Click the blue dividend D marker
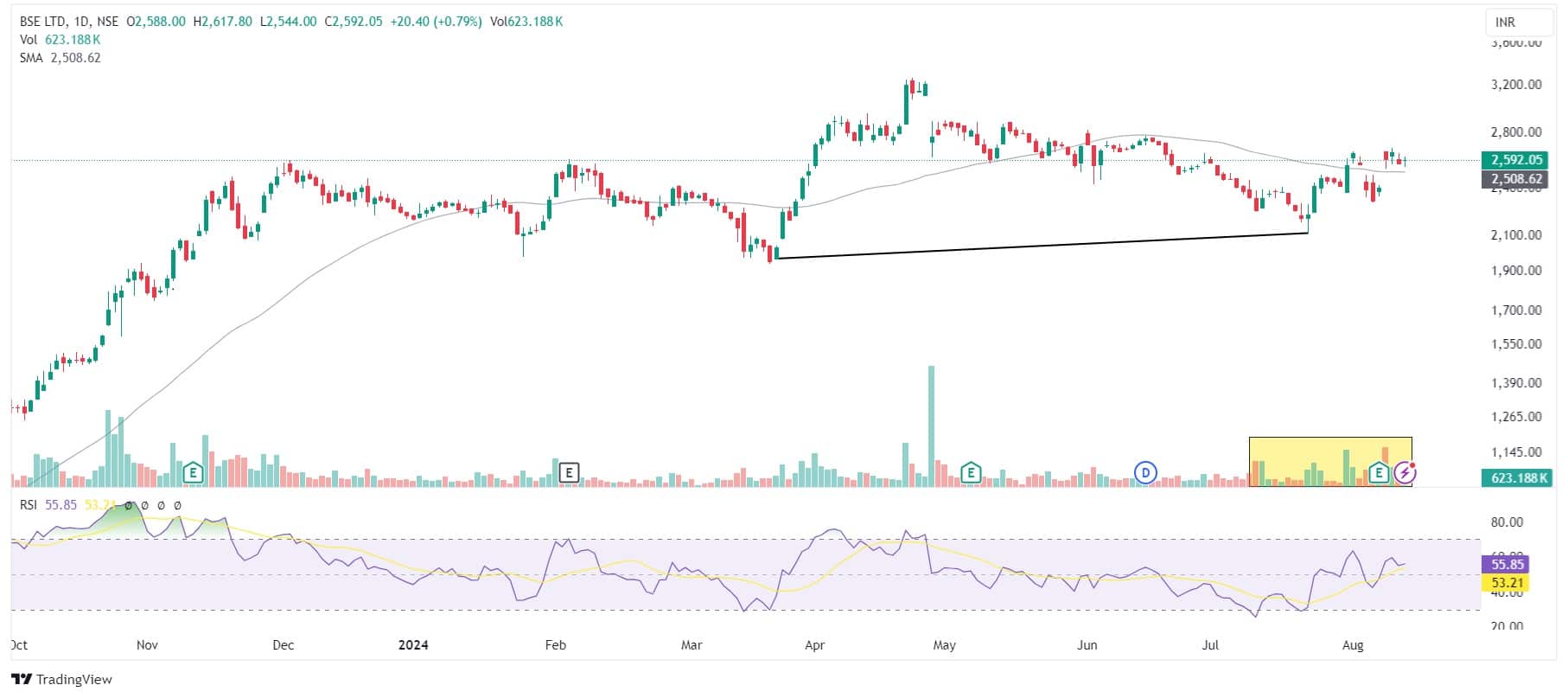Viewport: 1568px width, 698px height. (x=1145, y=472)
